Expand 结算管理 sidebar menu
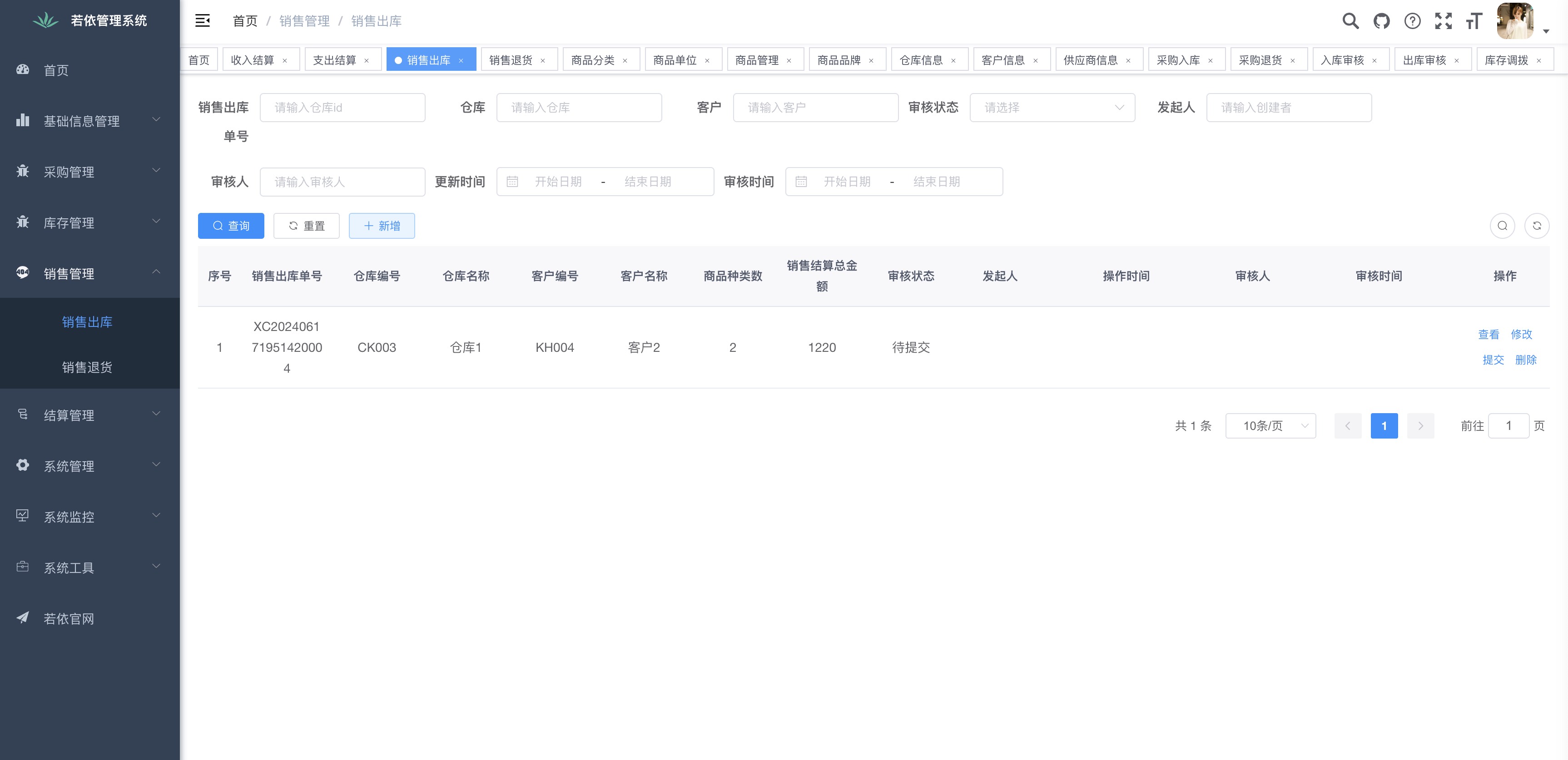 [90, 415]
